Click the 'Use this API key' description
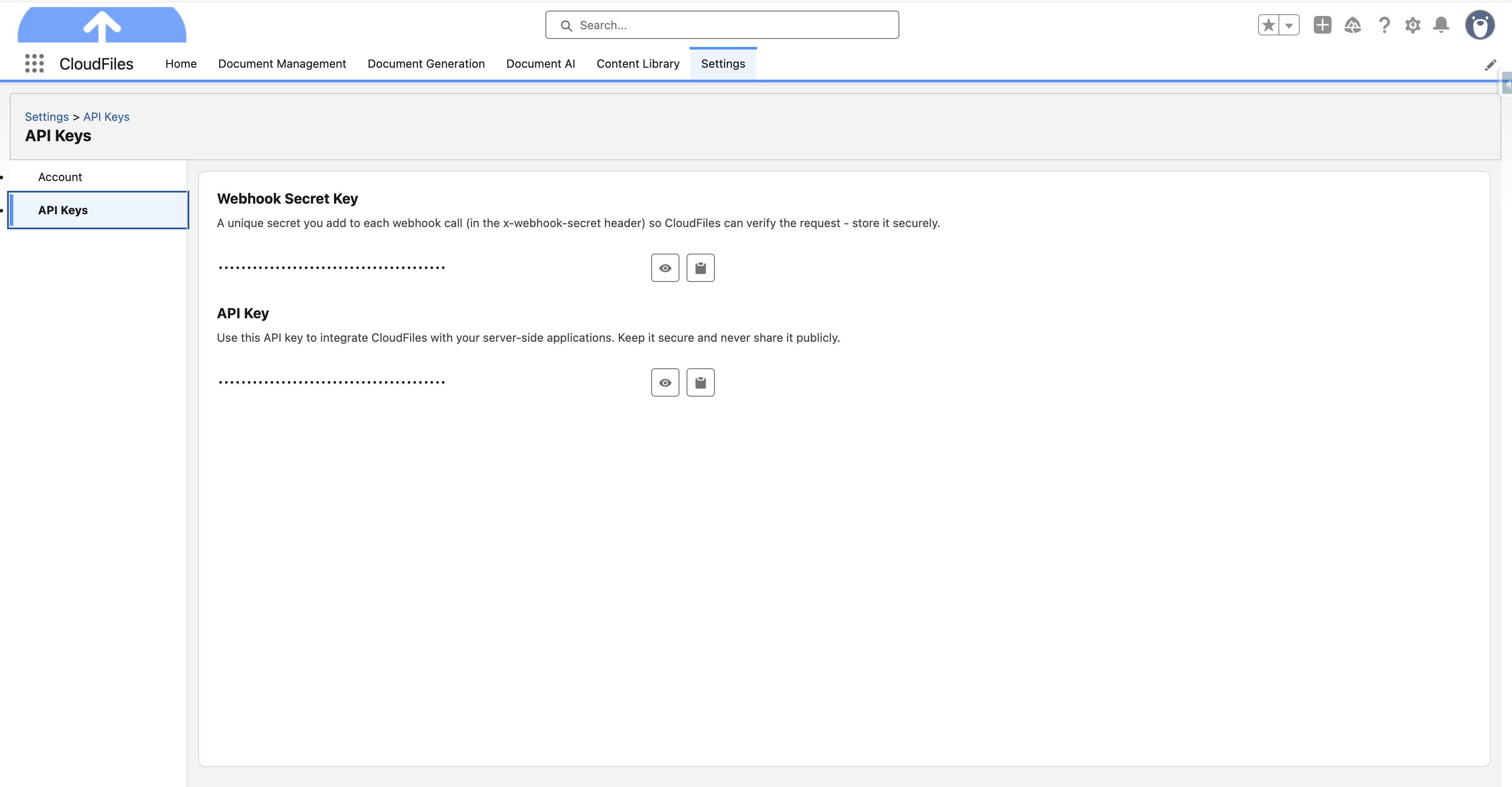 tap(528, 338)
